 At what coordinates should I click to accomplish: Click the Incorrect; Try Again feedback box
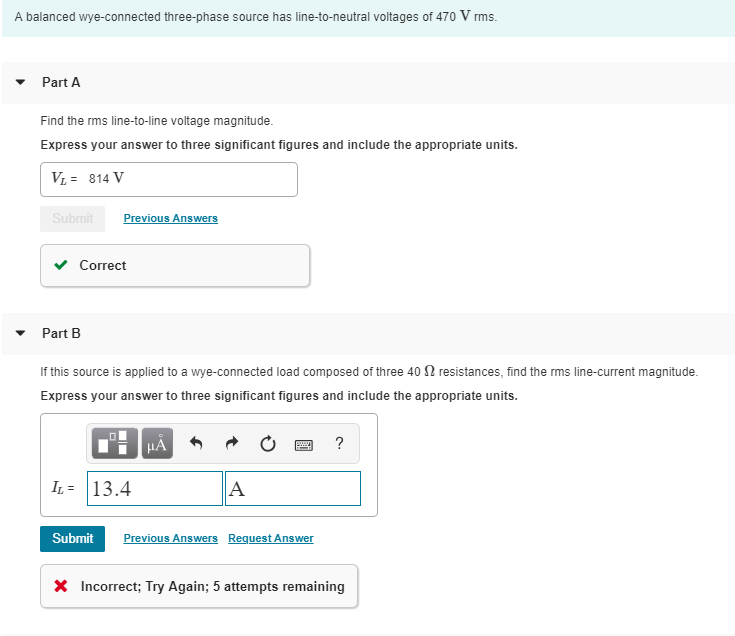199,586
